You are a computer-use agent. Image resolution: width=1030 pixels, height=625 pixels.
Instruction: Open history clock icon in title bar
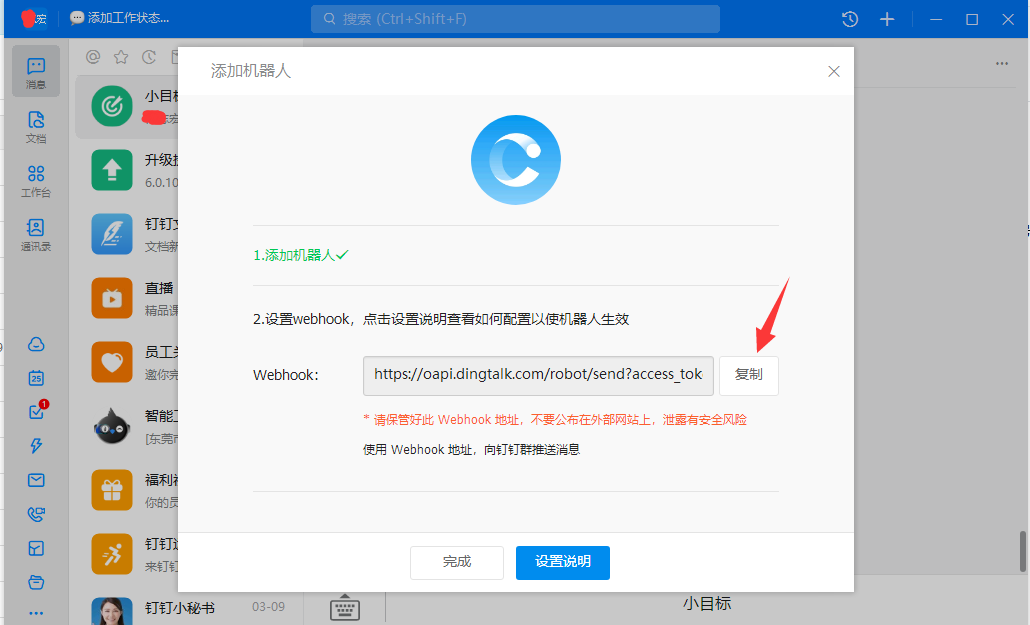point(849,19)
